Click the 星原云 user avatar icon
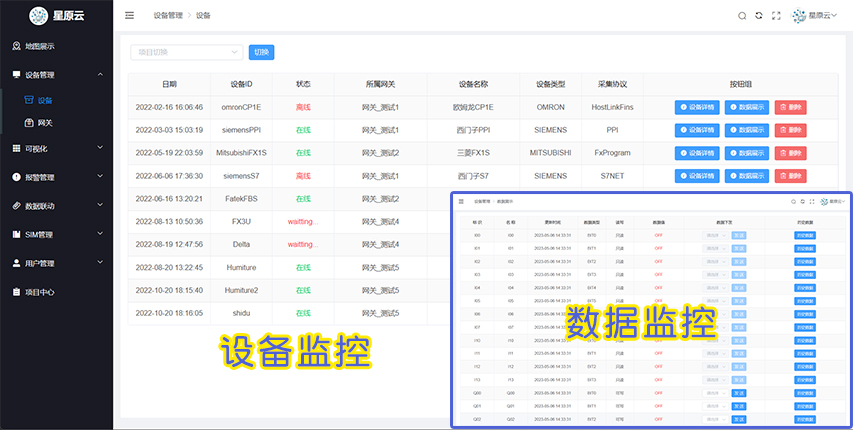The image size is (853, 430). (x=798, y=16)
